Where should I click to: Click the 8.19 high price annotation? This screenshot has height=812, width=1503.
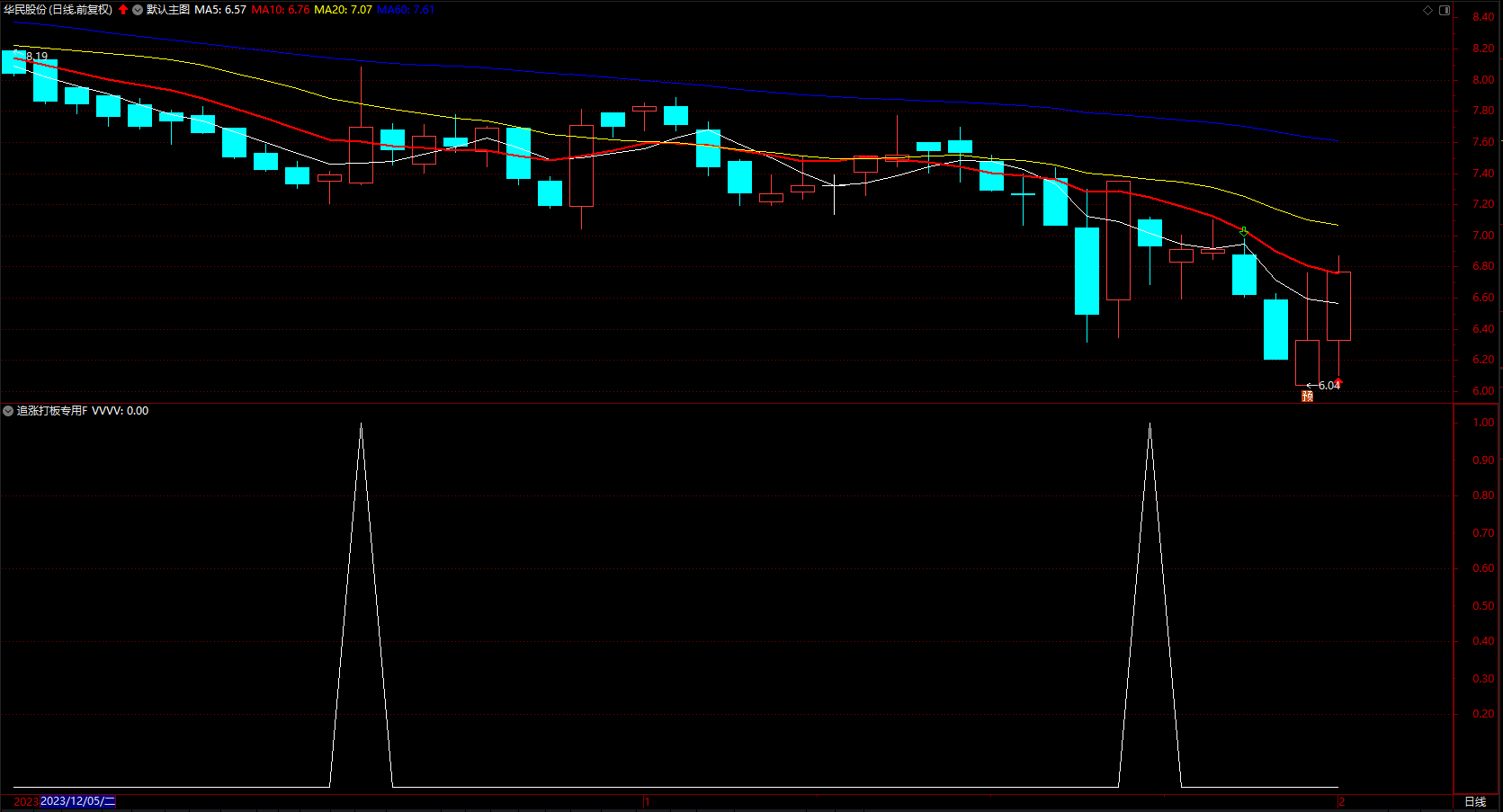(37, 56)
